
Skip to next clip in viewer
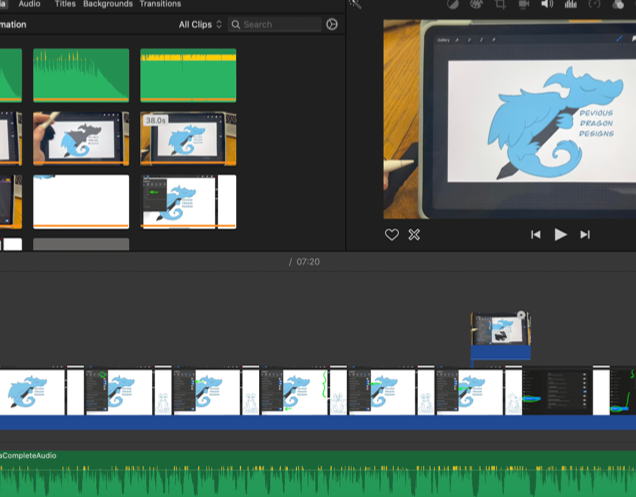tap(585, 235)
